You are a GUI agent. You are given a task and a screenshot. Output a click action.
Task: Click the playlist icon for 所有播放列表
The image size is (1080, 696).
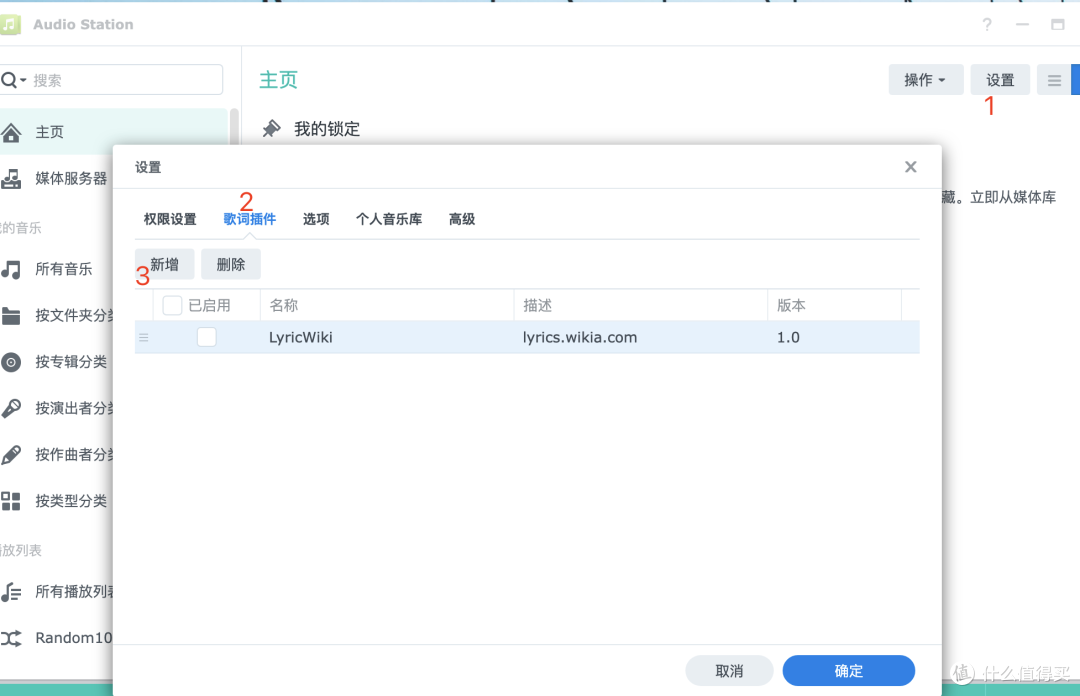click(x=10, y=591)
